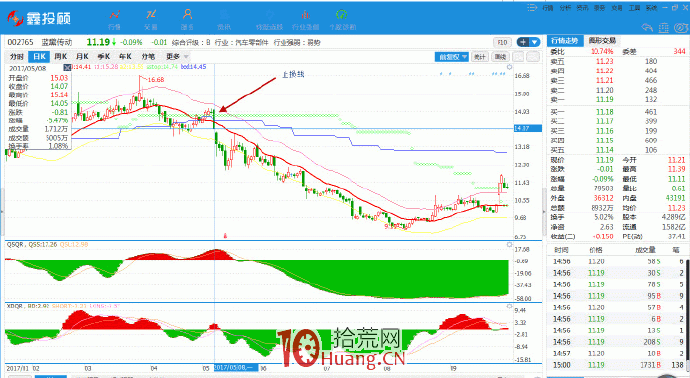Click the left edge panel collapse handle
690x378 pixels.
(2, 211)
